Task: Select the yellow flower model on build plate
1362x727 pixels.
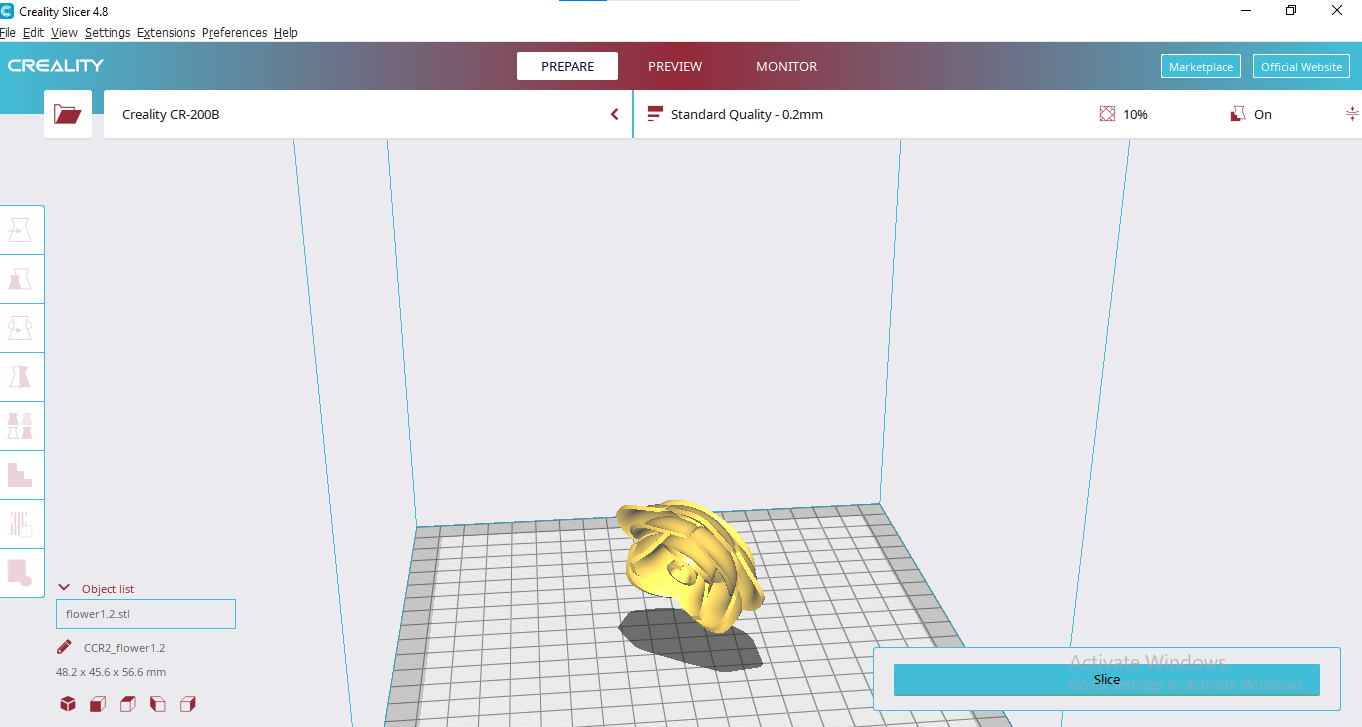Action: point(690,565)
